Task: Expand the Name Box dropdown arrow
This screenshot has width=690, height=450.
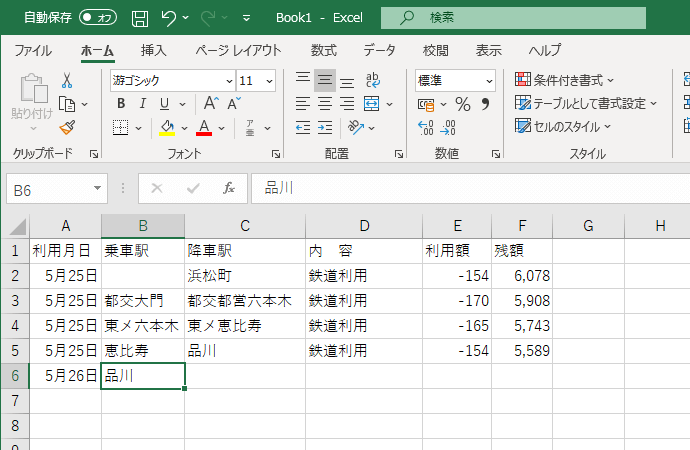Action: (97, 188)
